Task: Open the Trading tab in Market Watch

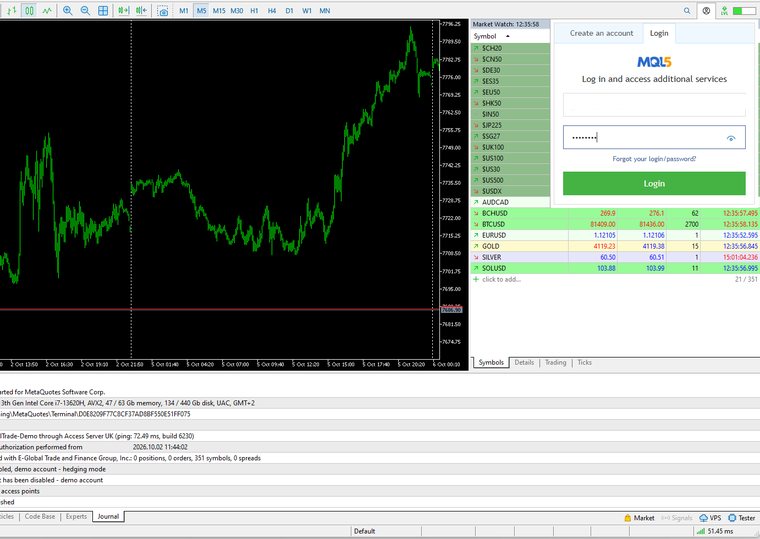Action: [555, 363]
